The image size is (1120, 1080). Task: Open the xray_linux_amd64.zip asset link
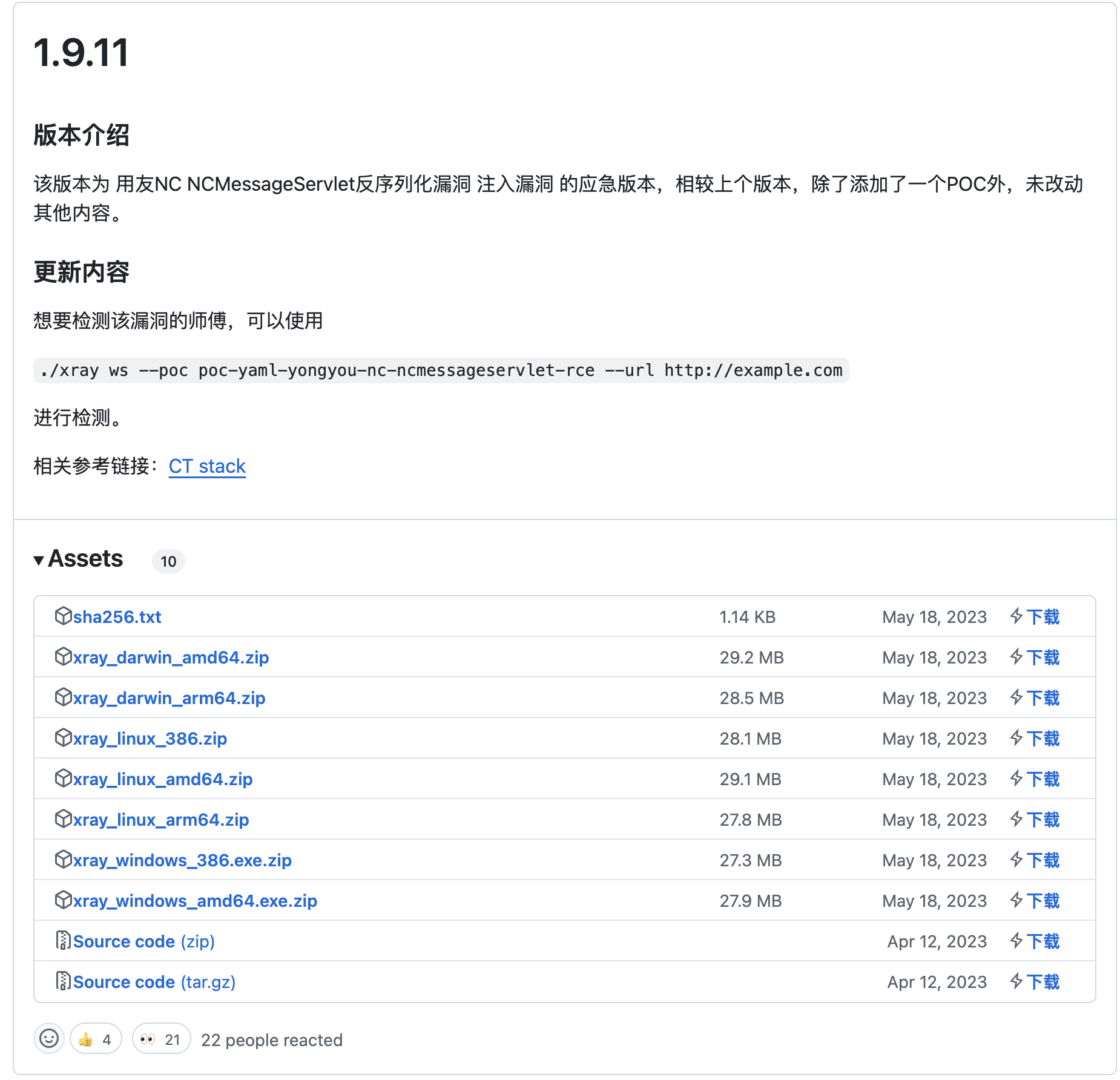(162, 779)
